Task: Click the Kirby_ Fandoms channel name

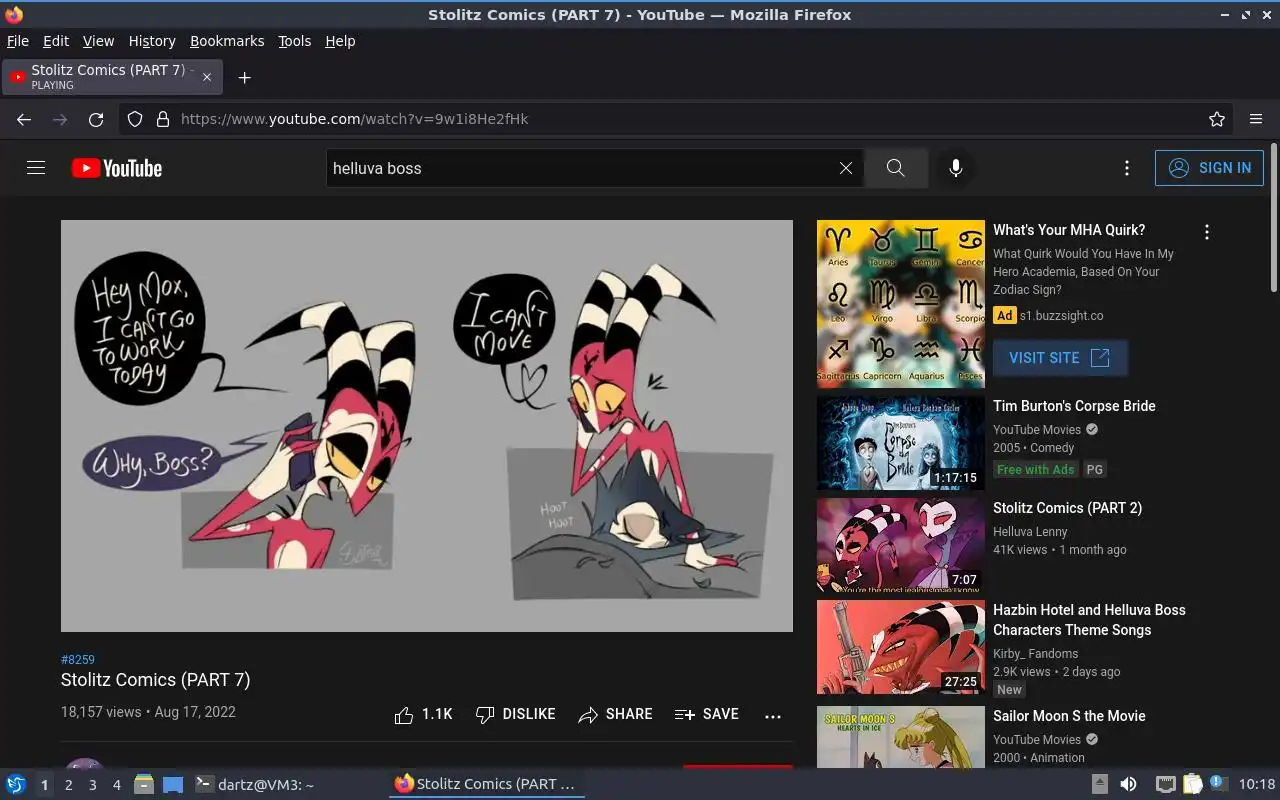Action: [1035, 654]
